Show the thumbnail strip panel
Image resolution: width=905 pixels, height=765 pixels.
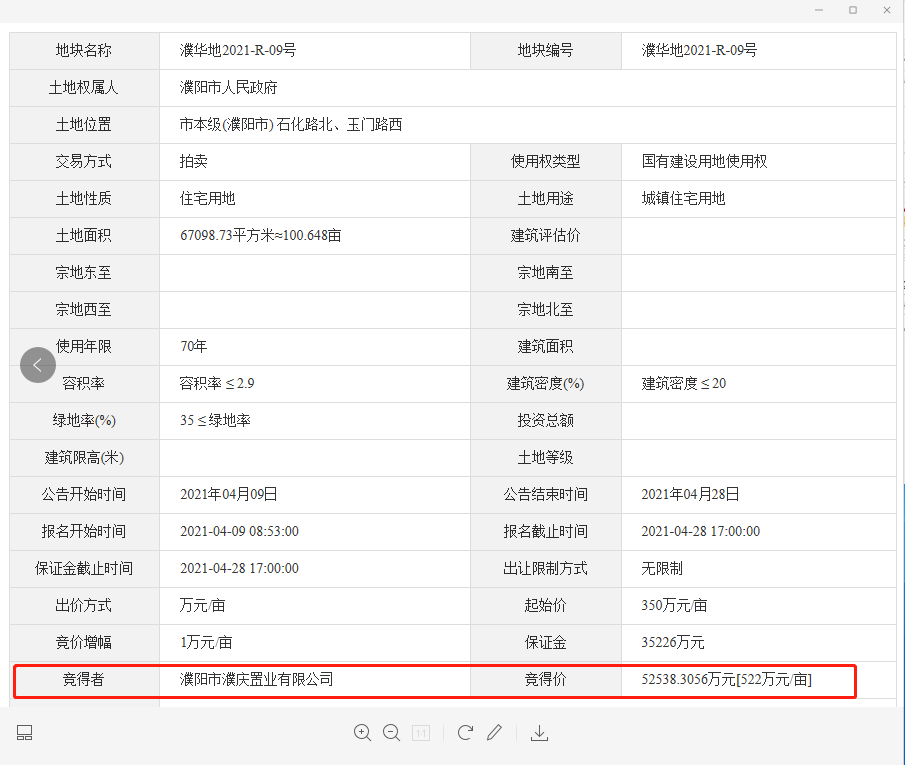pos(25,733)
